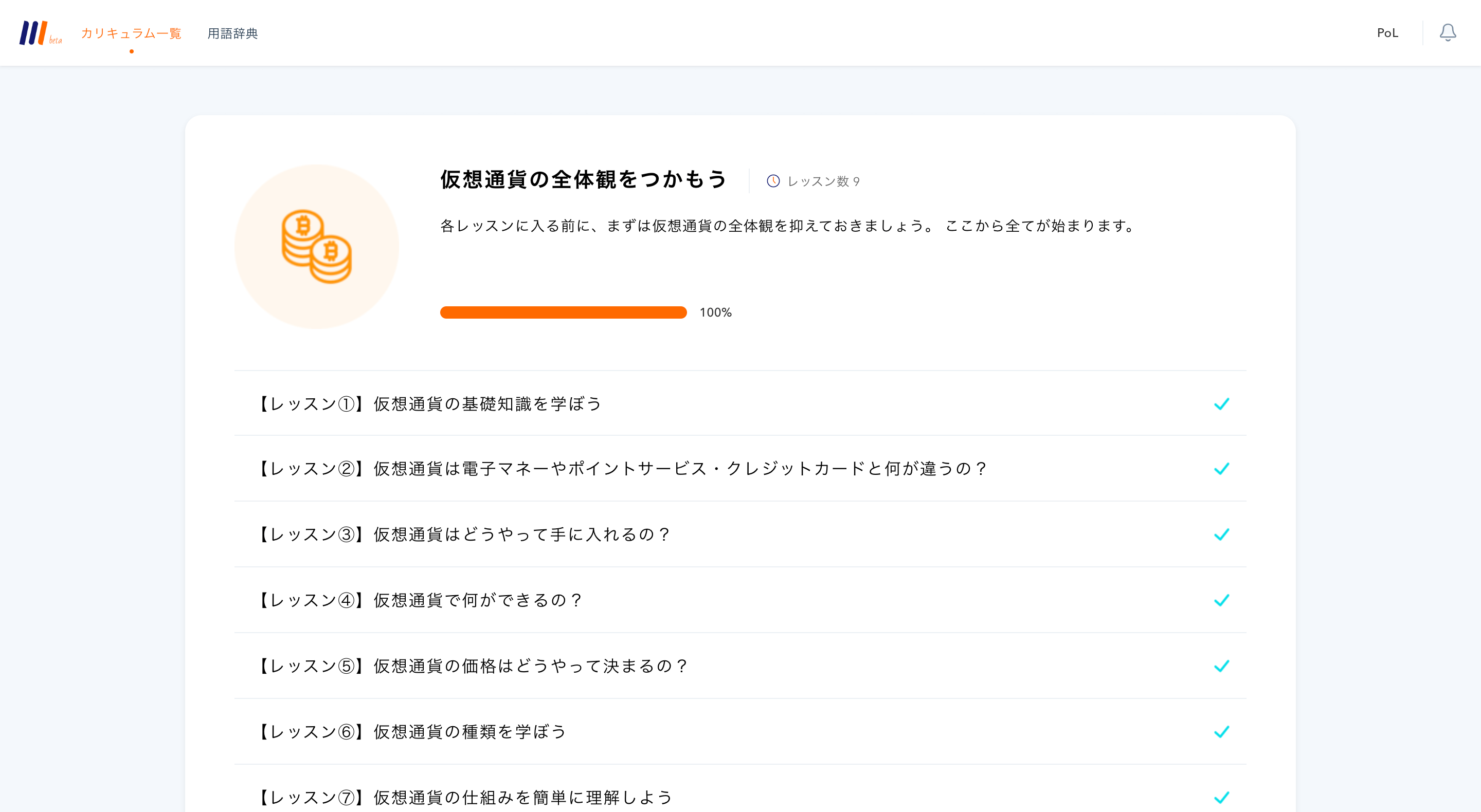Click the checkmark for レッスン③ row
This screenshot has width=1481, height=812.
(x=1221, y=534)
